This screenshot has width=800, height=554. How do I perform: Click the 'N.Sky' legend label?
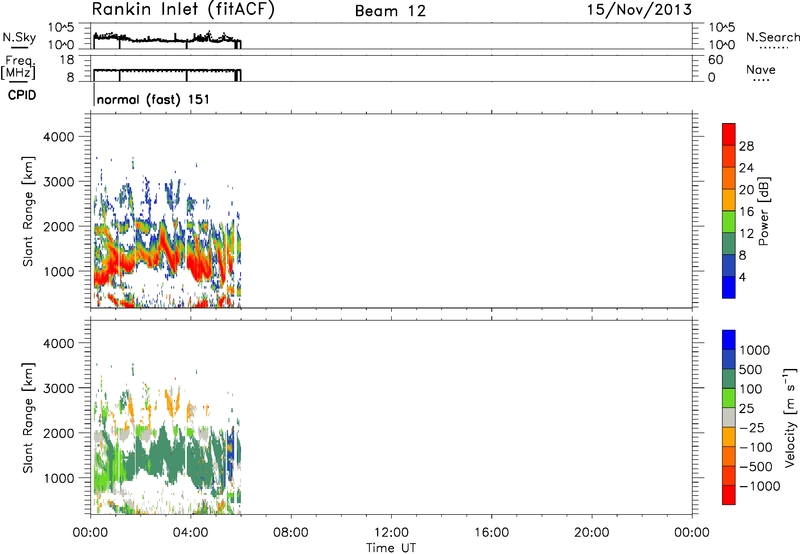[19, 37]
